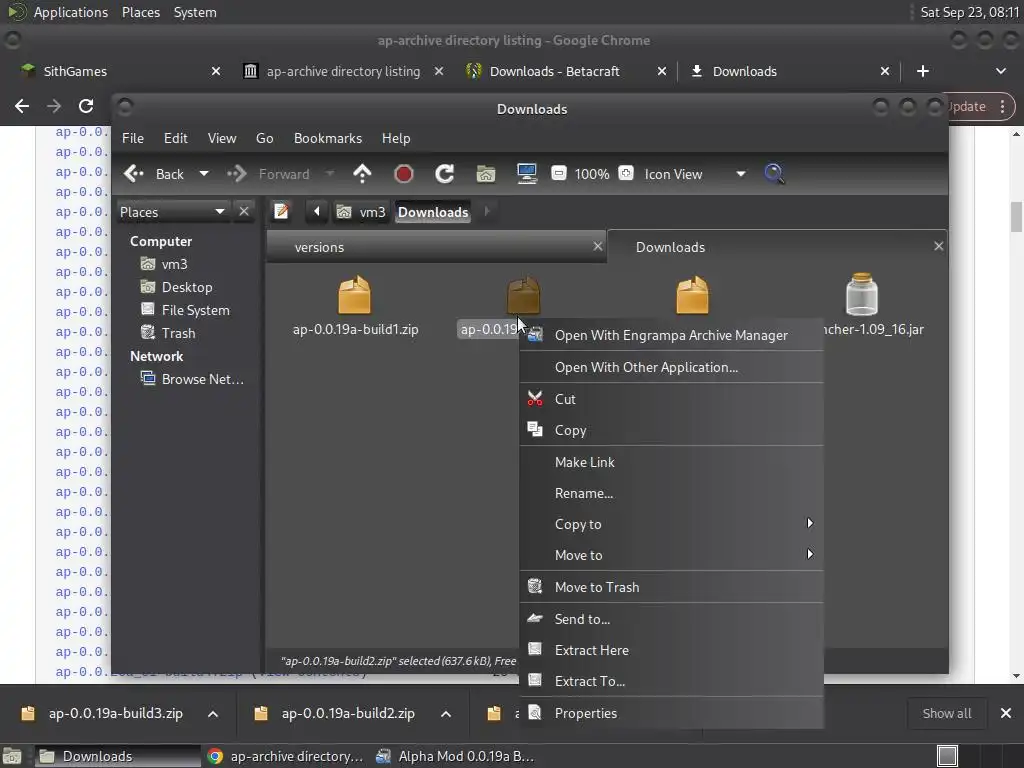The height and width of the screenshot is (768, 1024).
Task: Select Rename from context menu
Action: [671, 493]
